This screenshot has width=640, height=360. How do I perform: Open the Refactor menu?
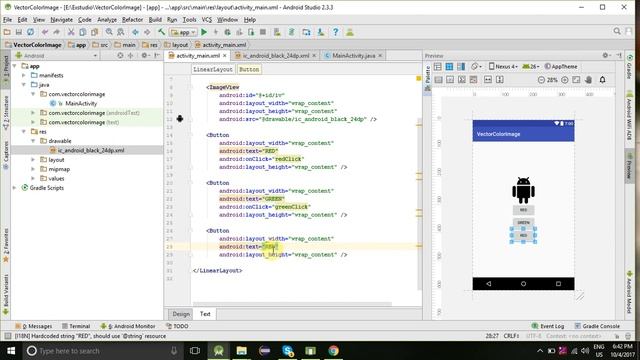click(x=132, y=20)
